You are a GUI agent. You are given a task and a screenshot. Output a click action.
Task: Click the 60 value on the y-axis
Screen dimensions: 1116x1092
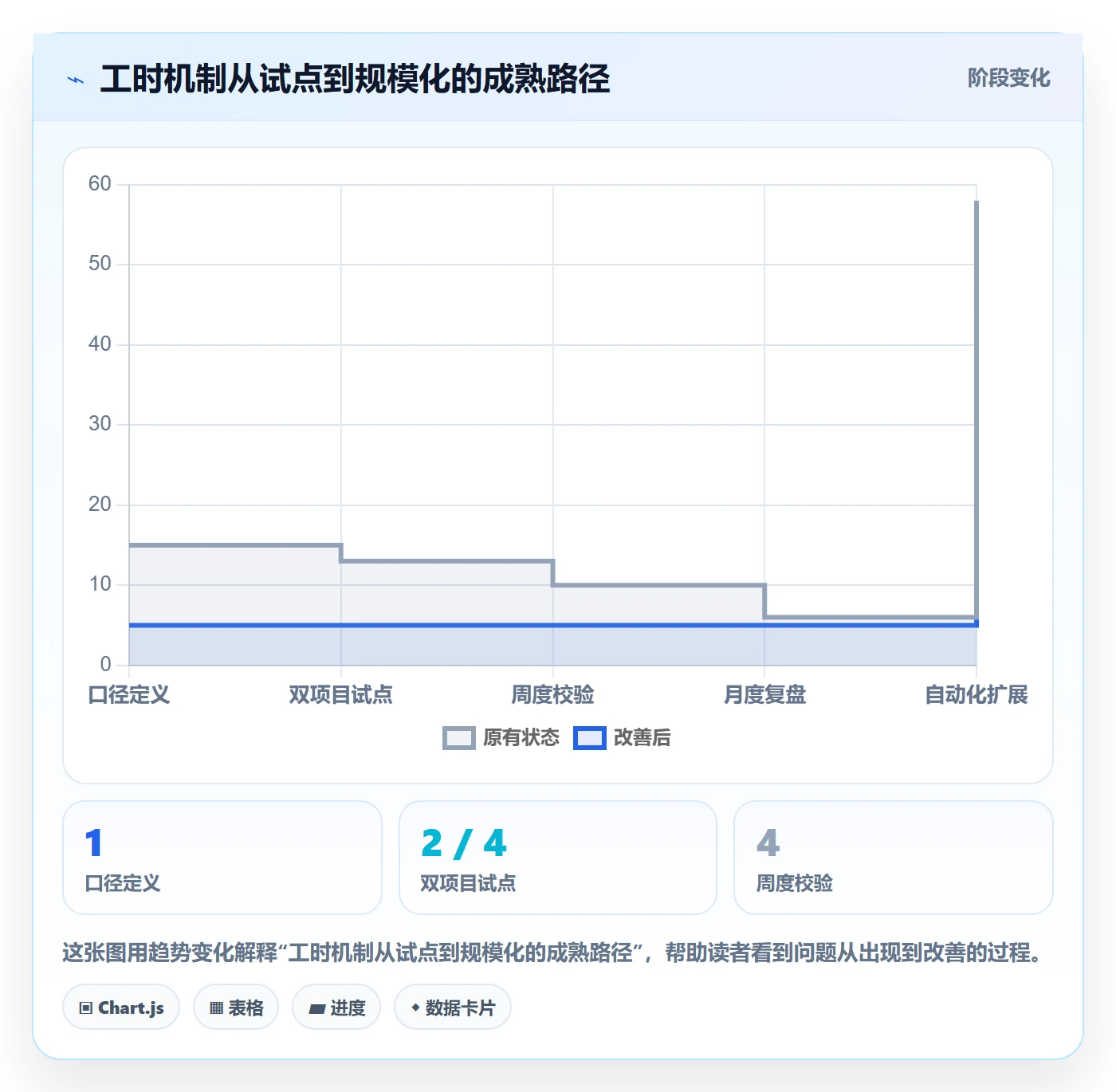tap(100, 184)
